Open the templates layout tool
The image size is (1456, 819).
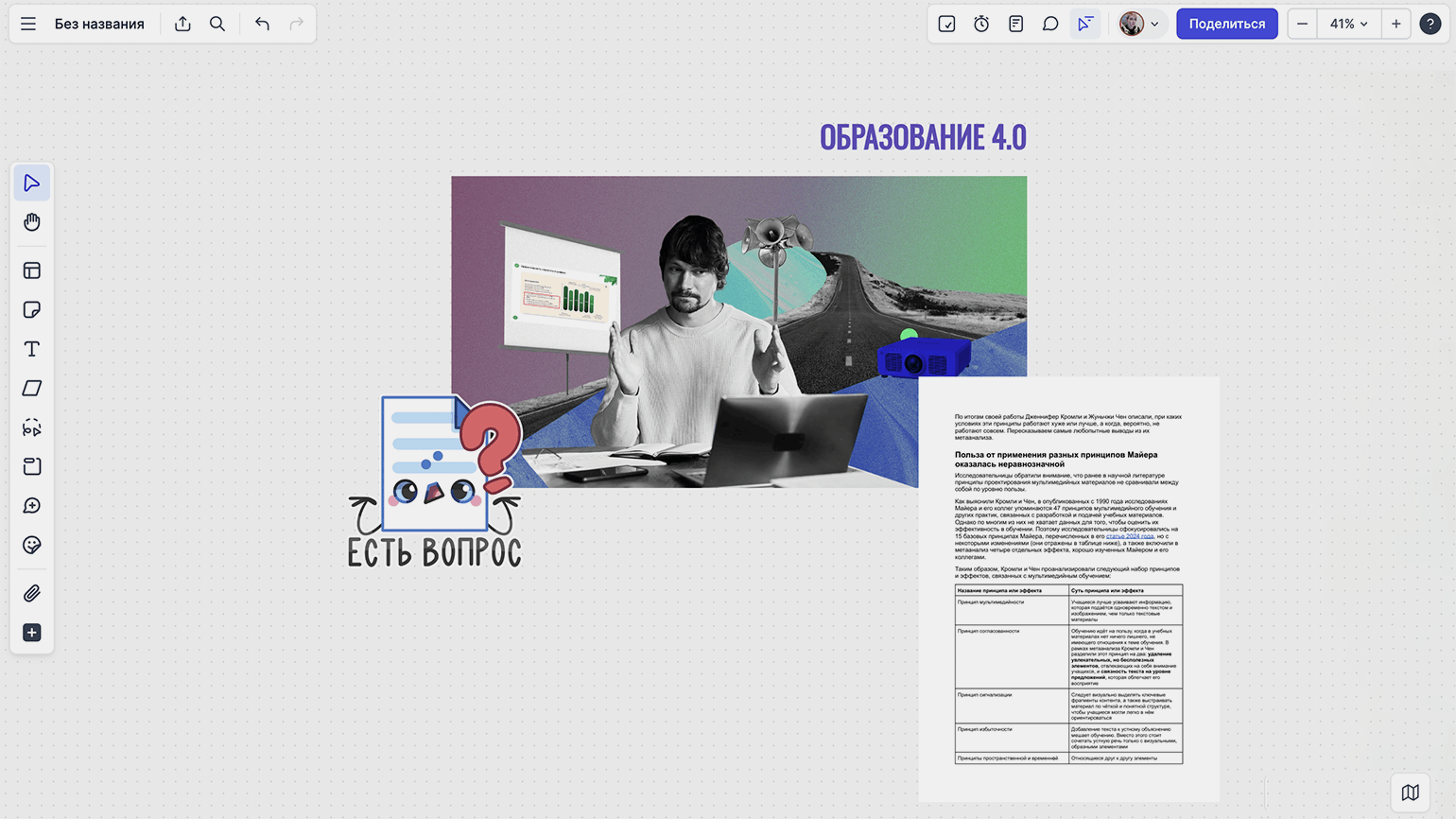31,270
